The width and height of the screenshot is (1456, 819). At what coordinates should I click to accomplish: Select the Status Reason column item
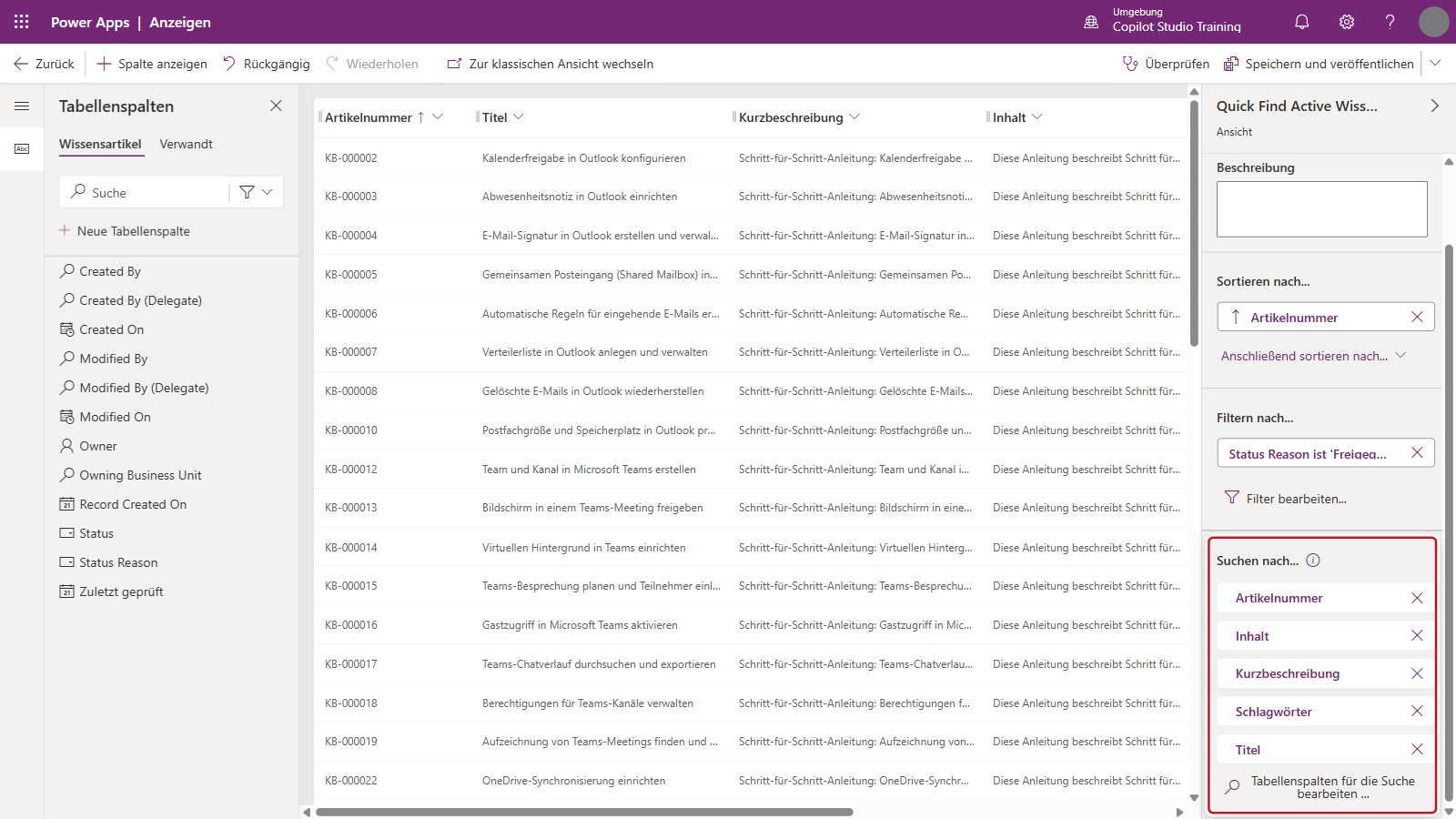(108, 562)
